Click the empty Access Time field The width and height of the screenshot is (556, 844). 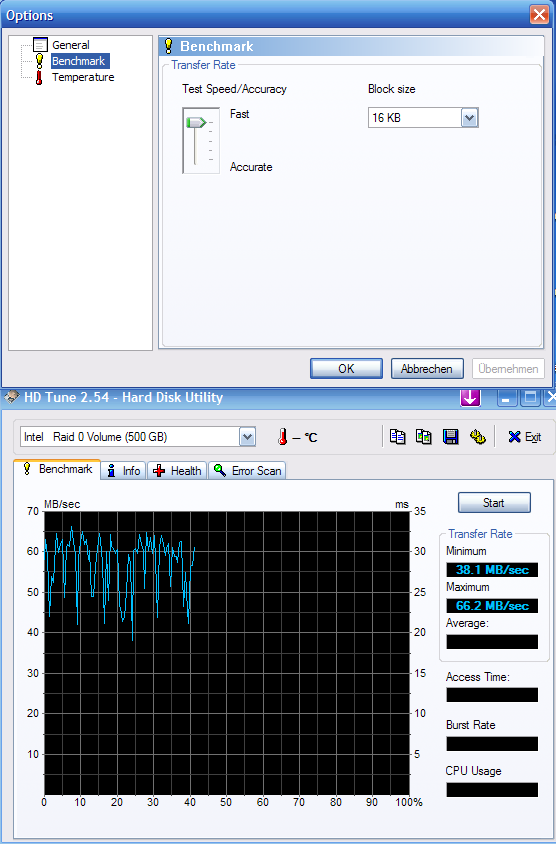[492, 695]
